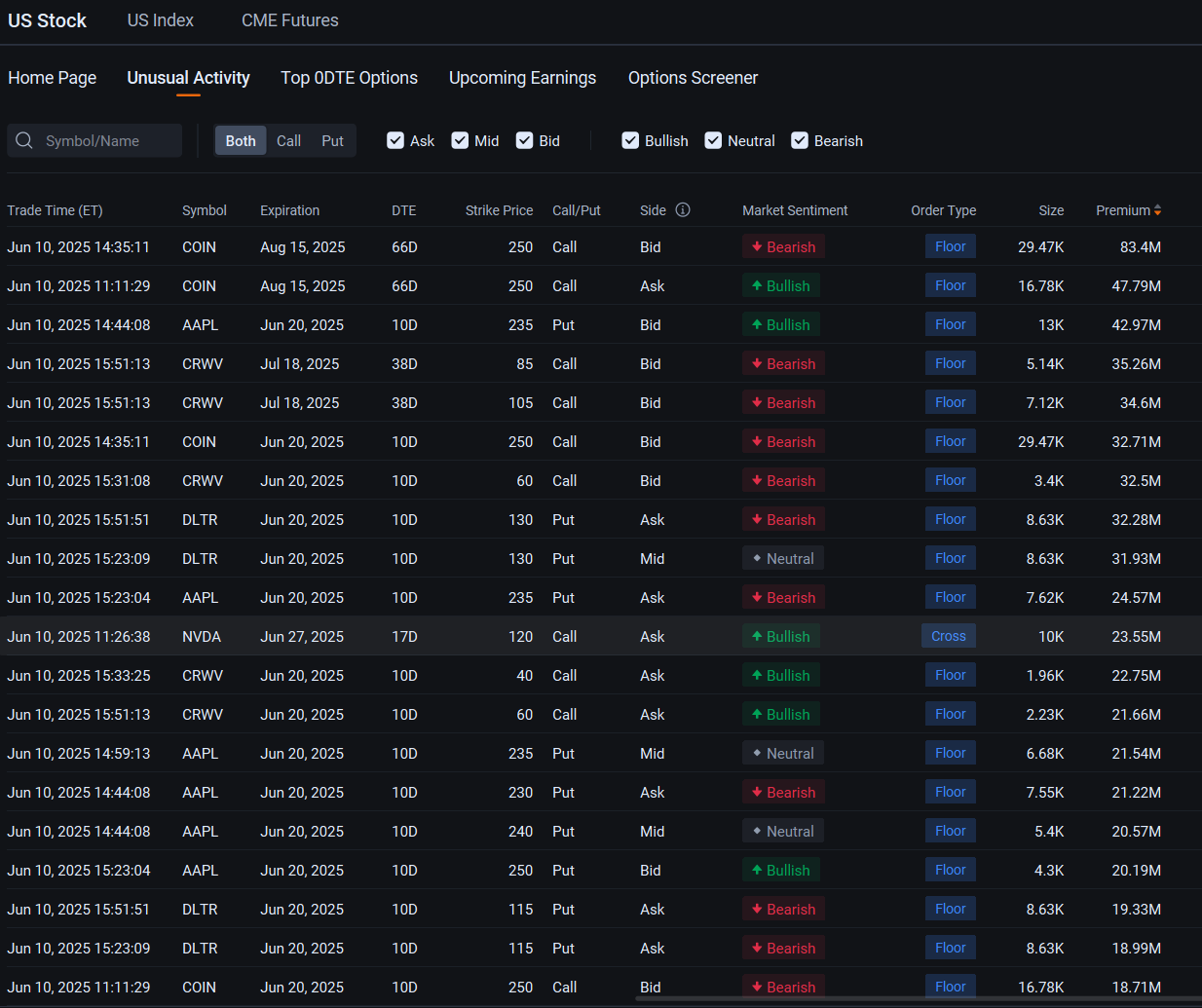This screenshot has width=1202, height=1008.
Task: Click the NVDA symbol cell
Action: tap(202, 637)
